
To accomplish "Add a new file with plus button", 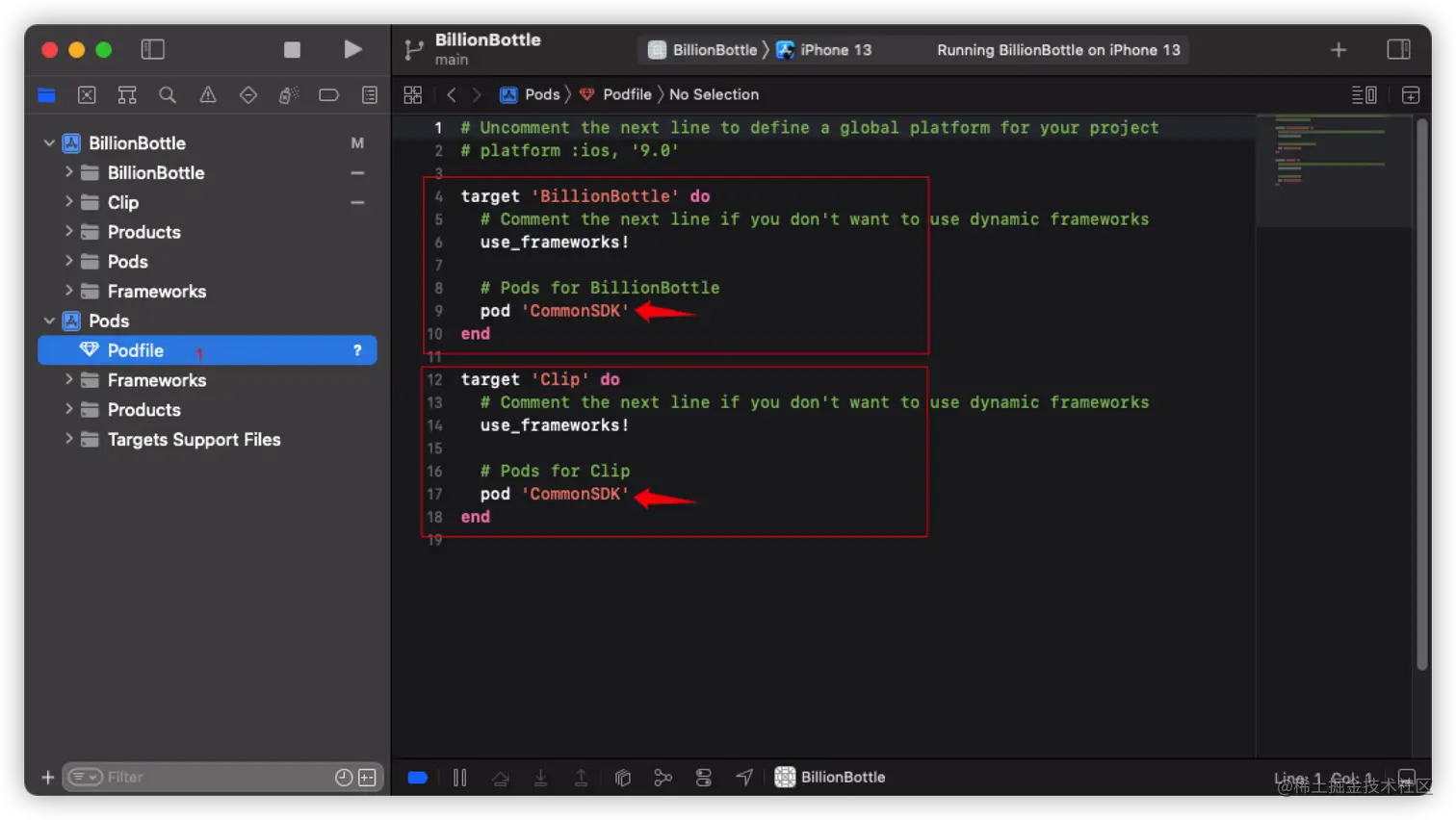I will click(x=48, y=777).
